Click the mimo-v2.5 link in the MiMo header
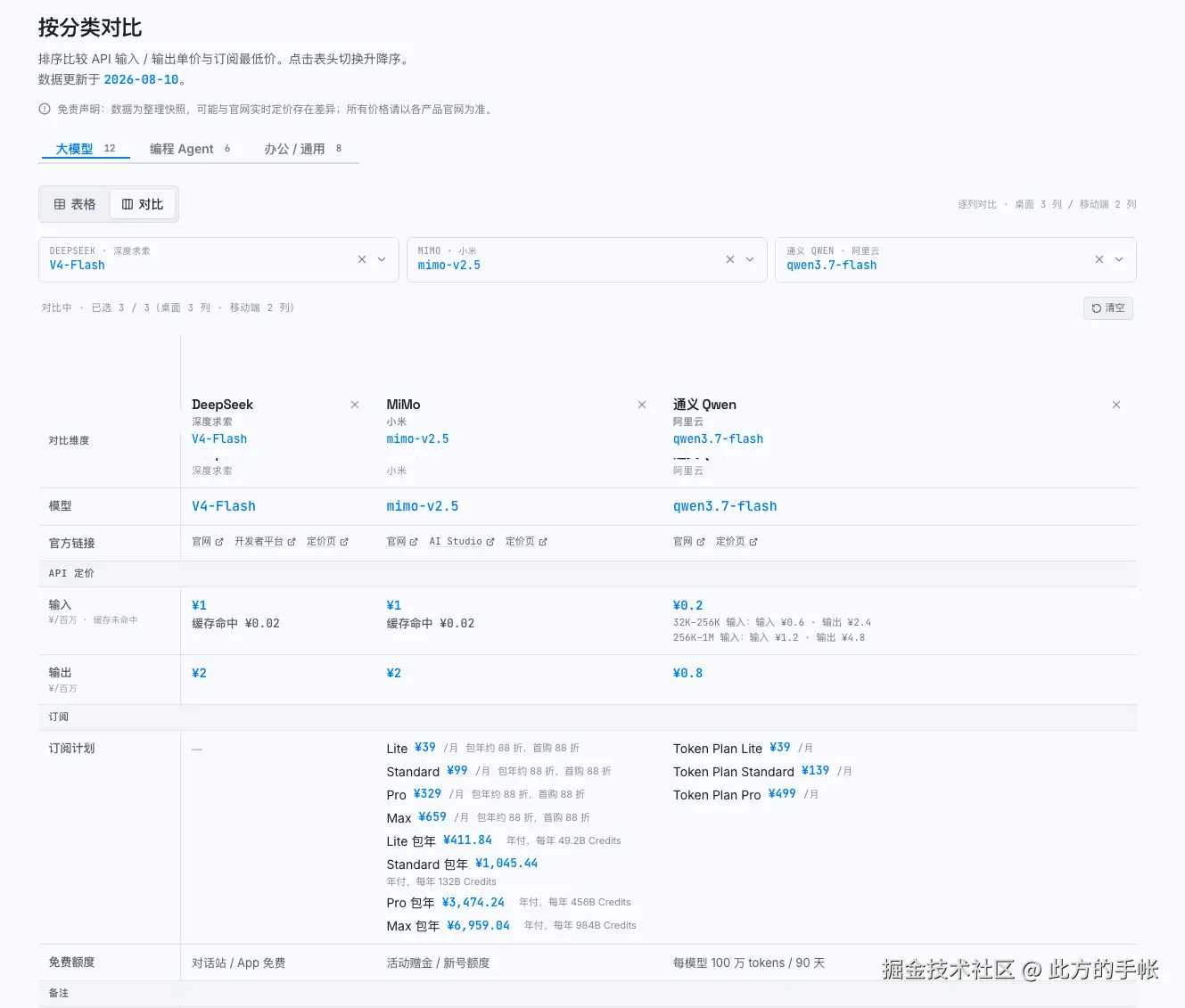The height and width of the screenshot is (1008, 1185). point(417,438)
